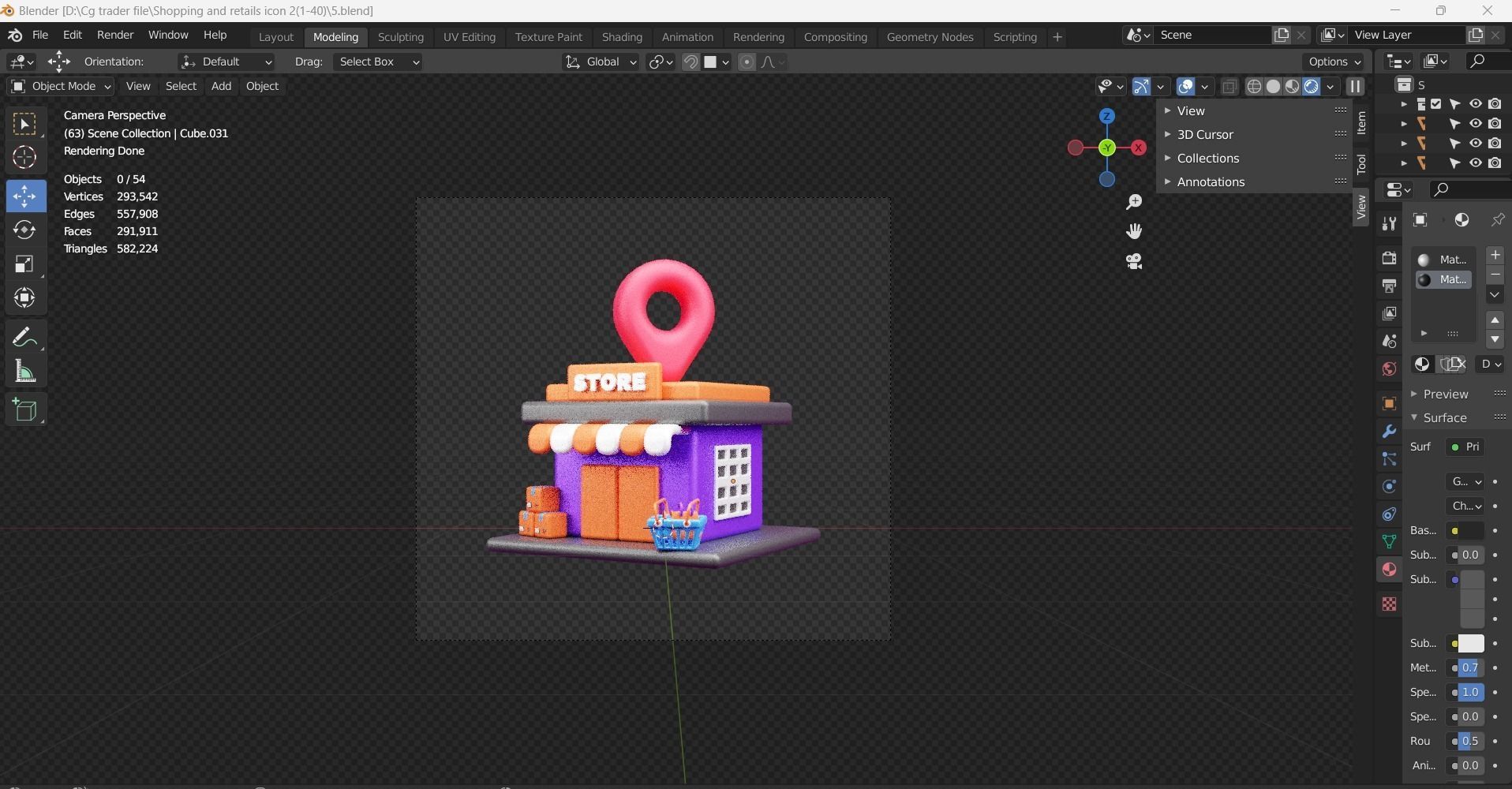1512x789 pixels.
Task: Open Global transform orientation dropdown
Action: coord(601,62)
